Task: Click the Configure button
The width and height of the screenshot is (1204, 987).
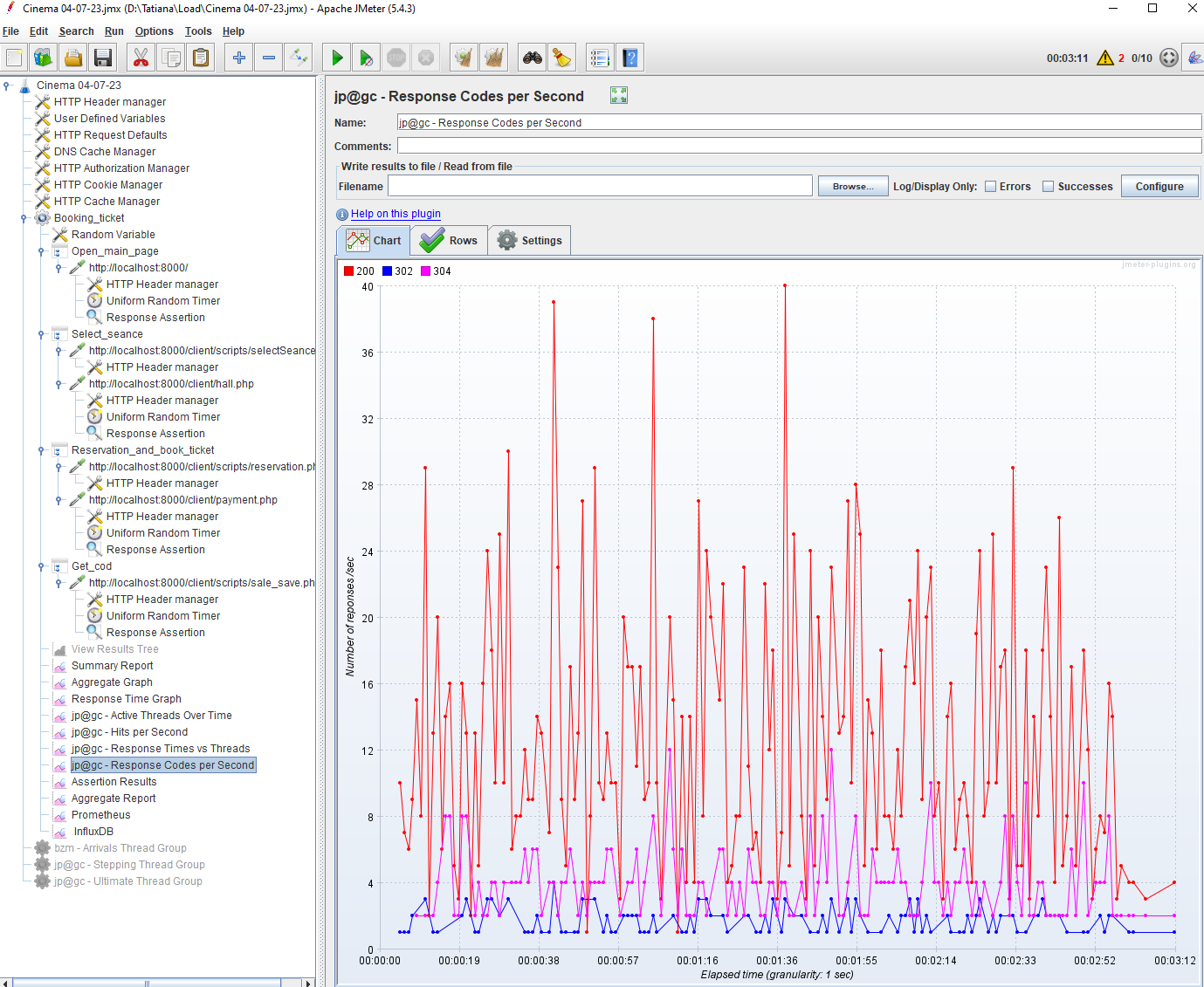Action: [1159, 187]
